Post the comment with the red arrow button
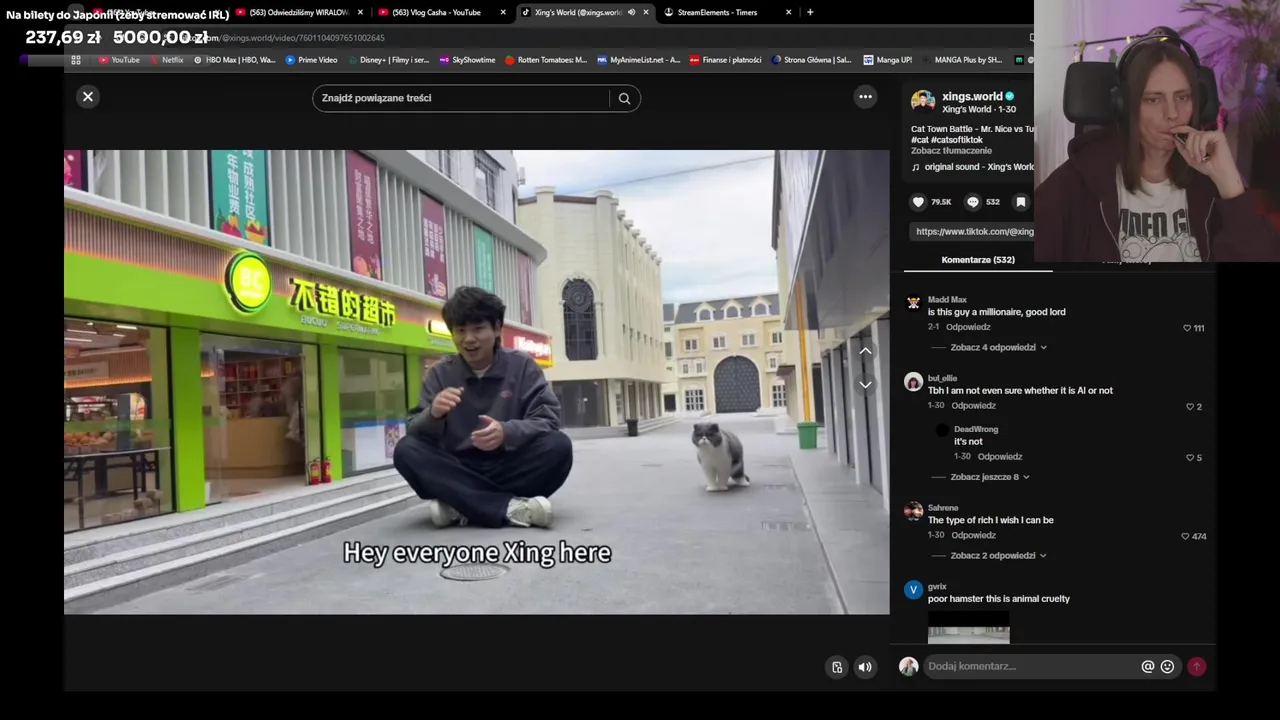The image size is (1280, 720). 1196,666
